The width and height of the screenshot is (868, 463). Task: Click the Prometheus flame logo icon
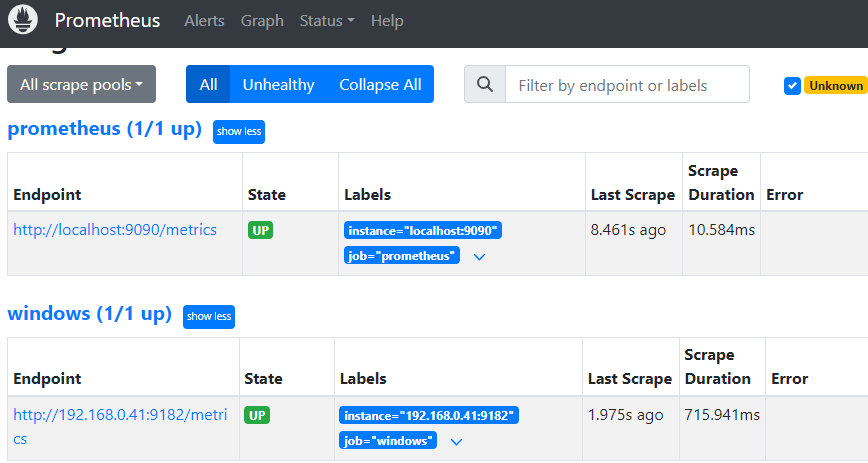[23, 20]
